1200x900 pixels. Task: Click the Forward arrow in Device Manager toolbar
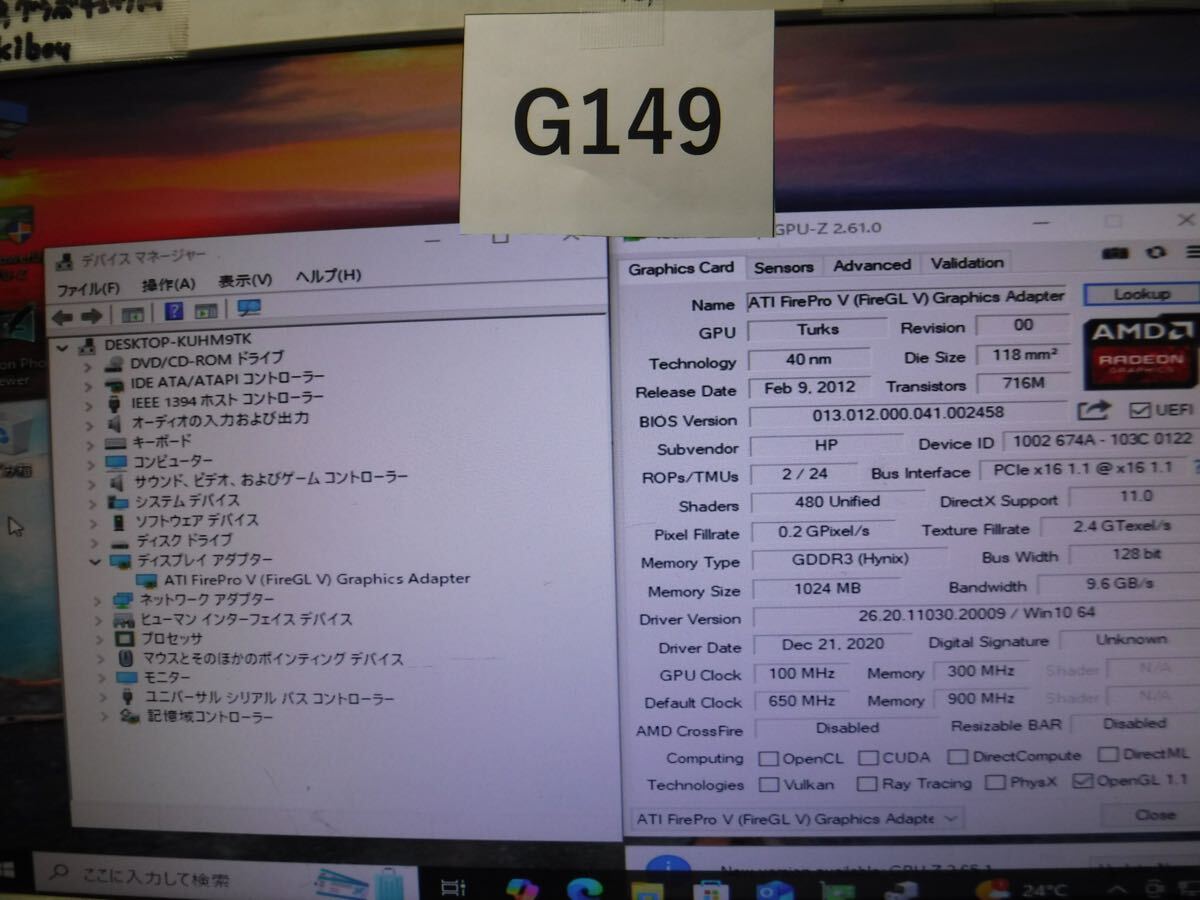tap(91, 316)
